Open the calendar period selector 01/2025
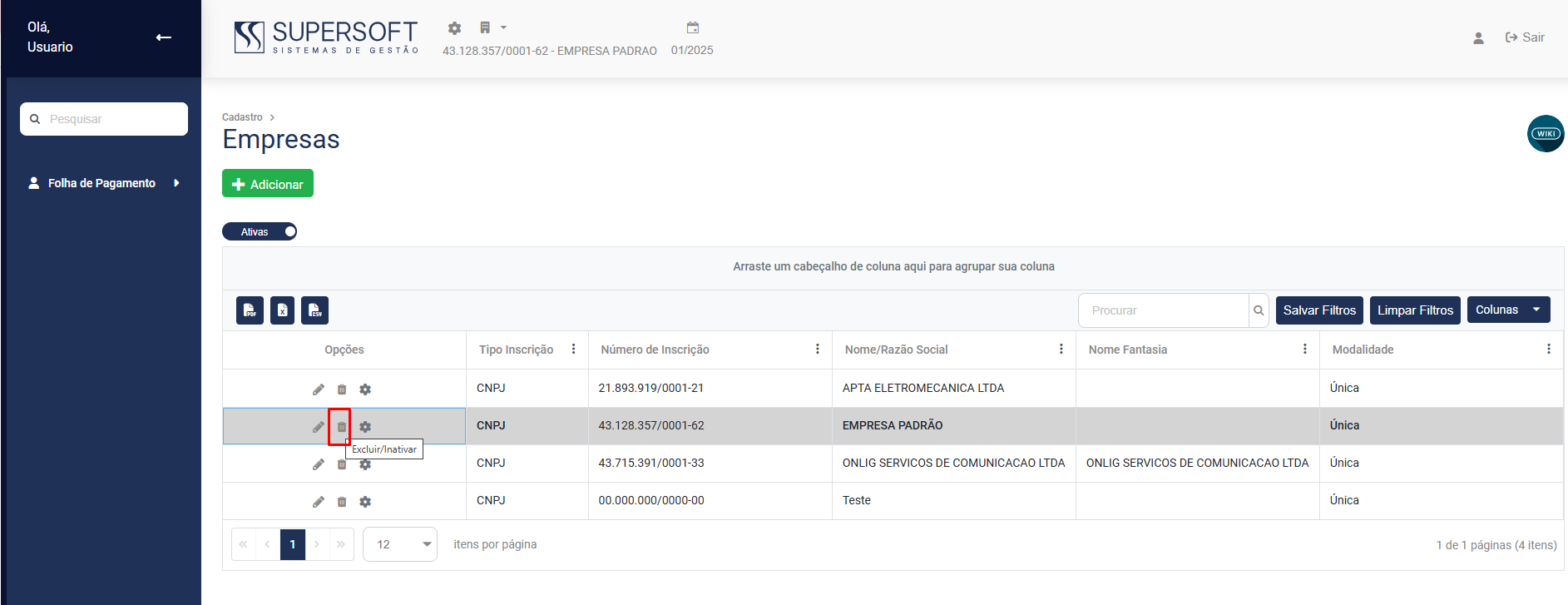The image size is (1568, 605). pos(692,28)
